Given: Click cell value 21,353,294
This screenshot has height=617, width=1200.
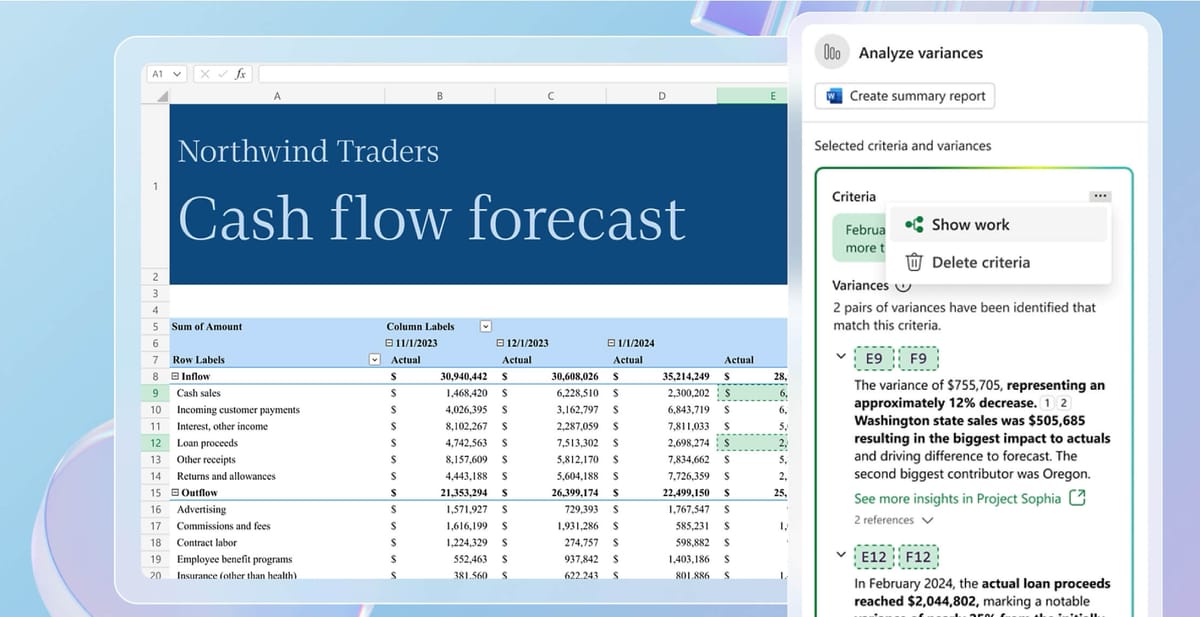Looking at the screenshot, I should click(x=464, y=493).
